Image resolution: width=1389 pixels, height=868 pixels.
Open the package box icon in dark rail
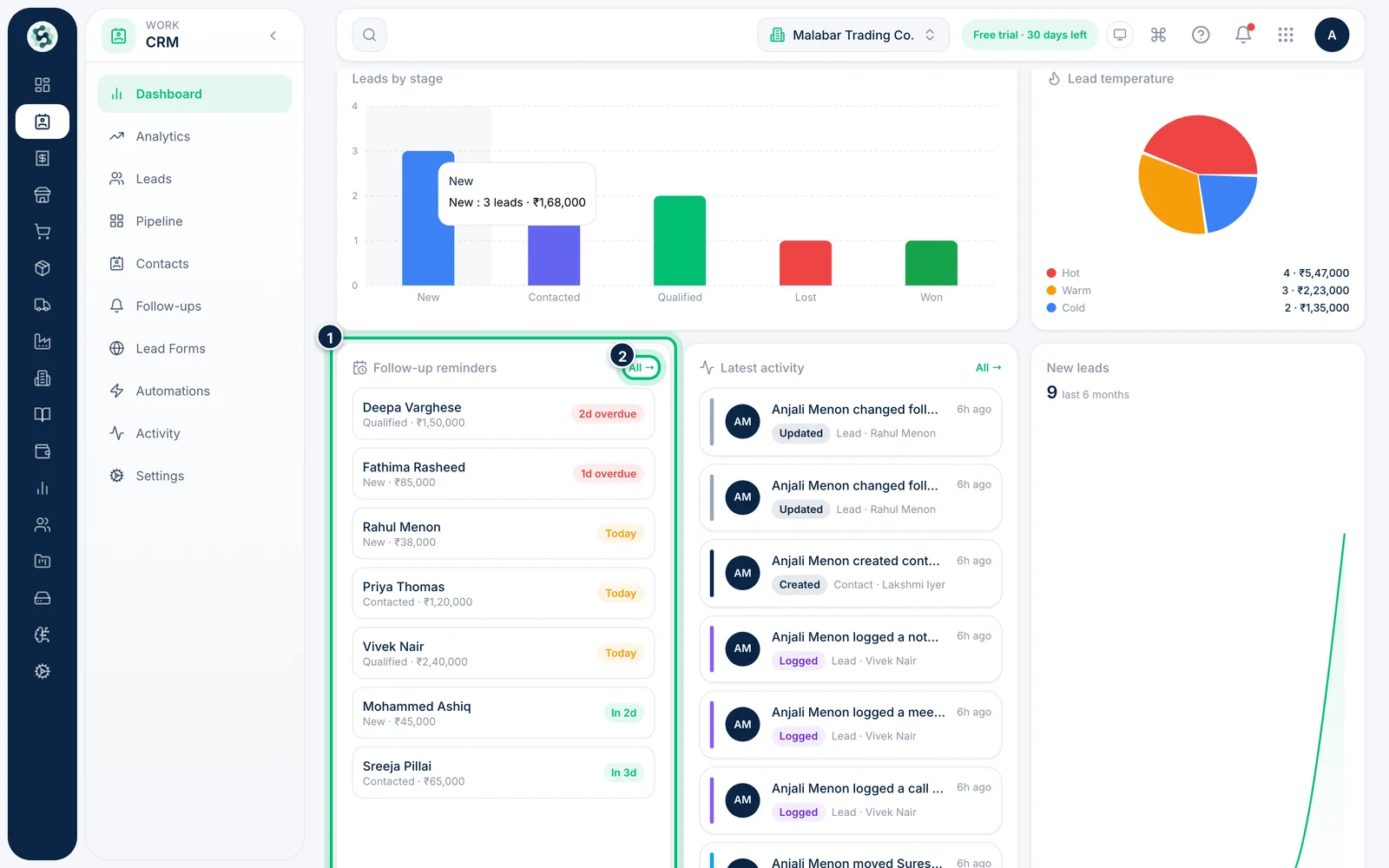click(43, 268)
